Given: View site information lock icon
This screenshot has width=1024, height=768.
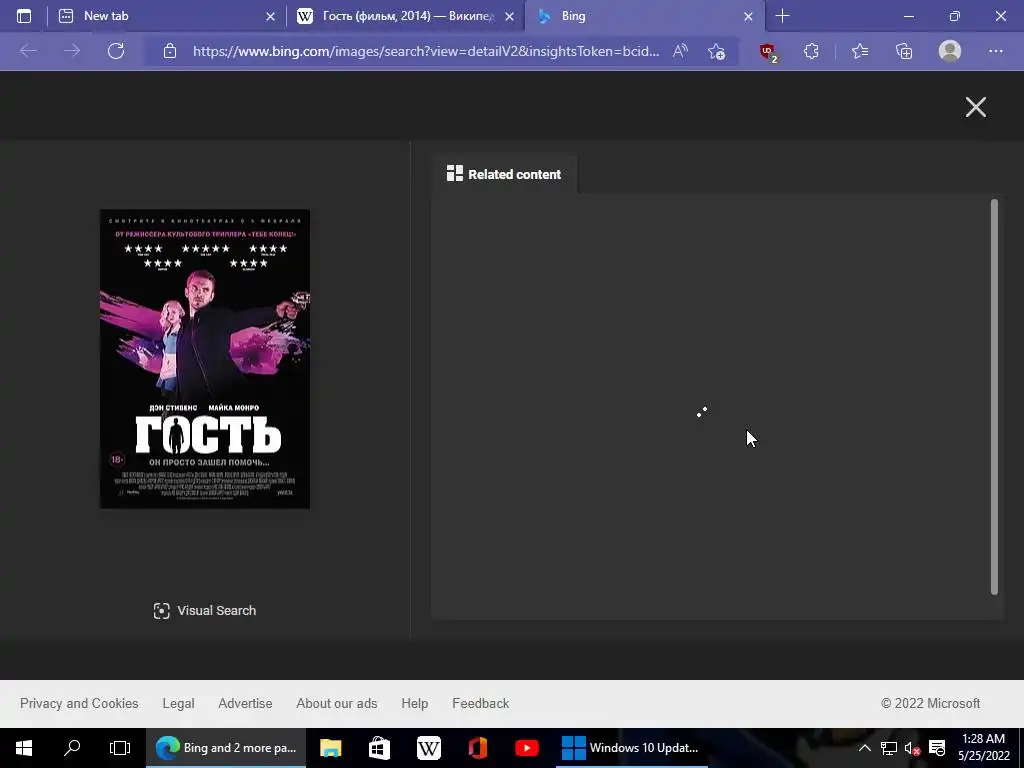Looking at the screenshot, I should tap(170, 51).
